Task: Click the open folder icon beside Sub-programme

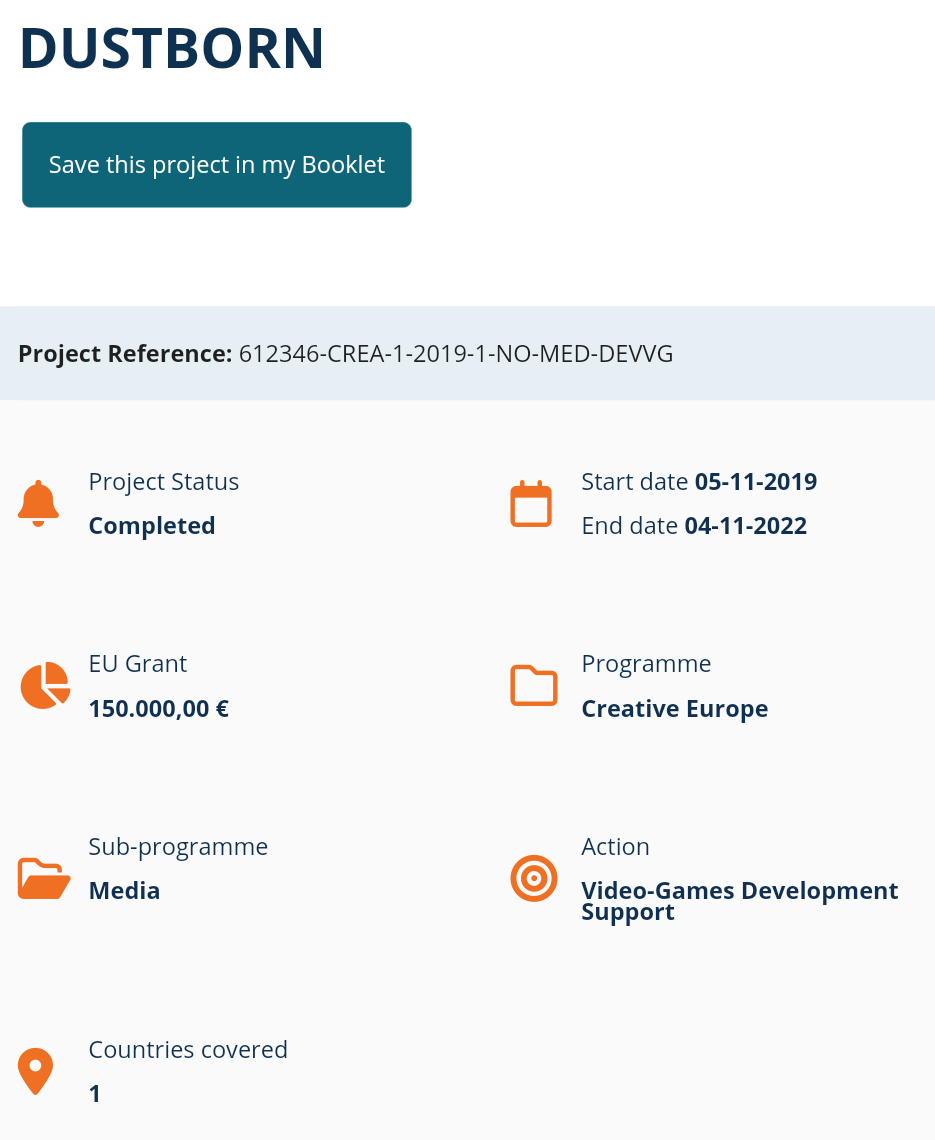Action: point(44,879)
